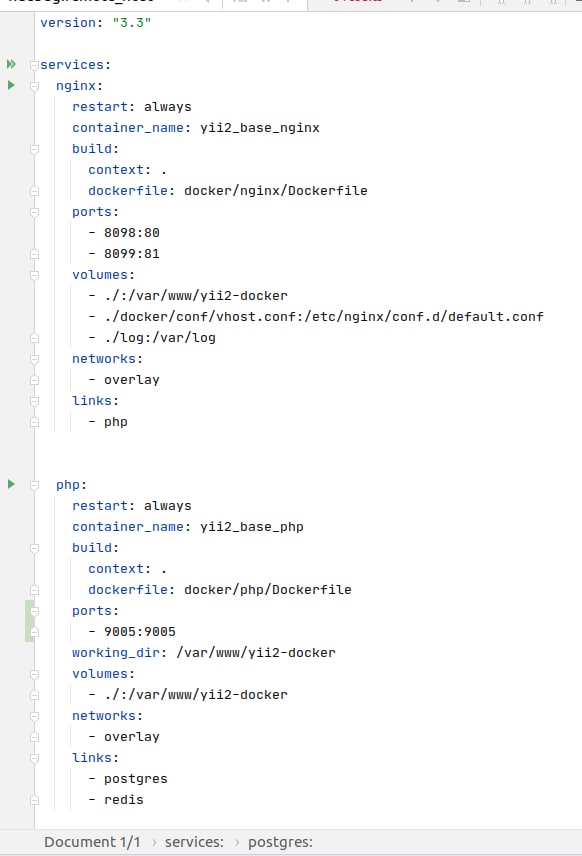582x856 pixels.
Task: Click fold end marker beside 8099:81 line
Action: (x=34, y=254)
